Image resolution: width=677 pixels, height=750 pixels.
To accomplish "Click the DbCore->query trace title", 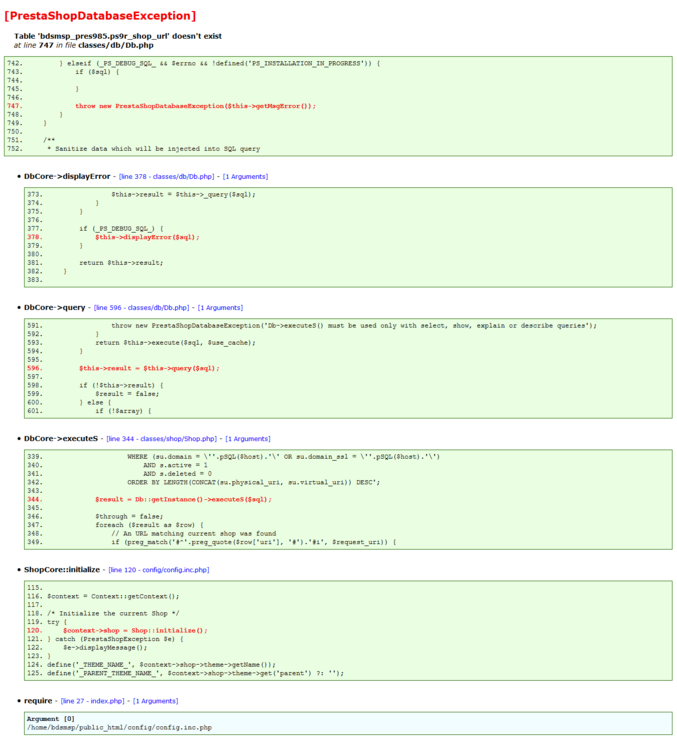I will pyautogui.click(x=55, y=308).
